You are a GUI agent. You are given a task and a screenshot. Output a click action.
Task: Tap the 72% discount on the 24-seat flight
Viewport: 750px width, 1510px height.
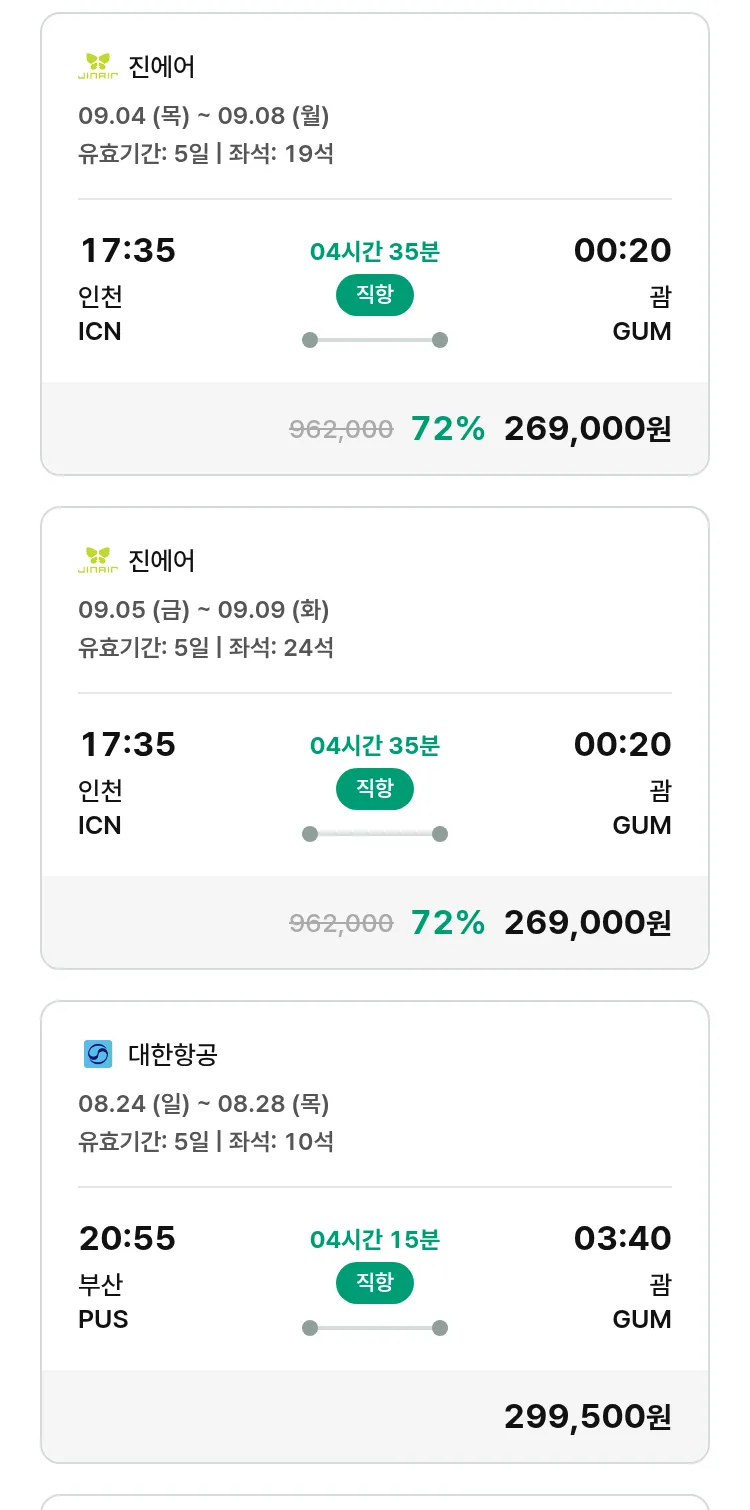(448, 922)
